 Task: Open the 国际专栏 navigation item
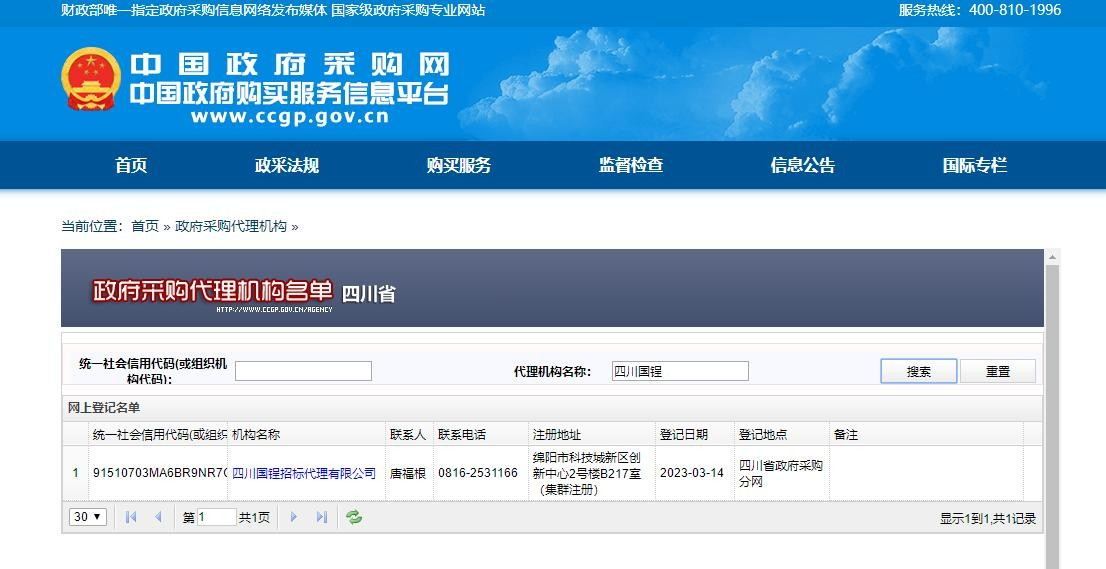click(x=975, y=165)
